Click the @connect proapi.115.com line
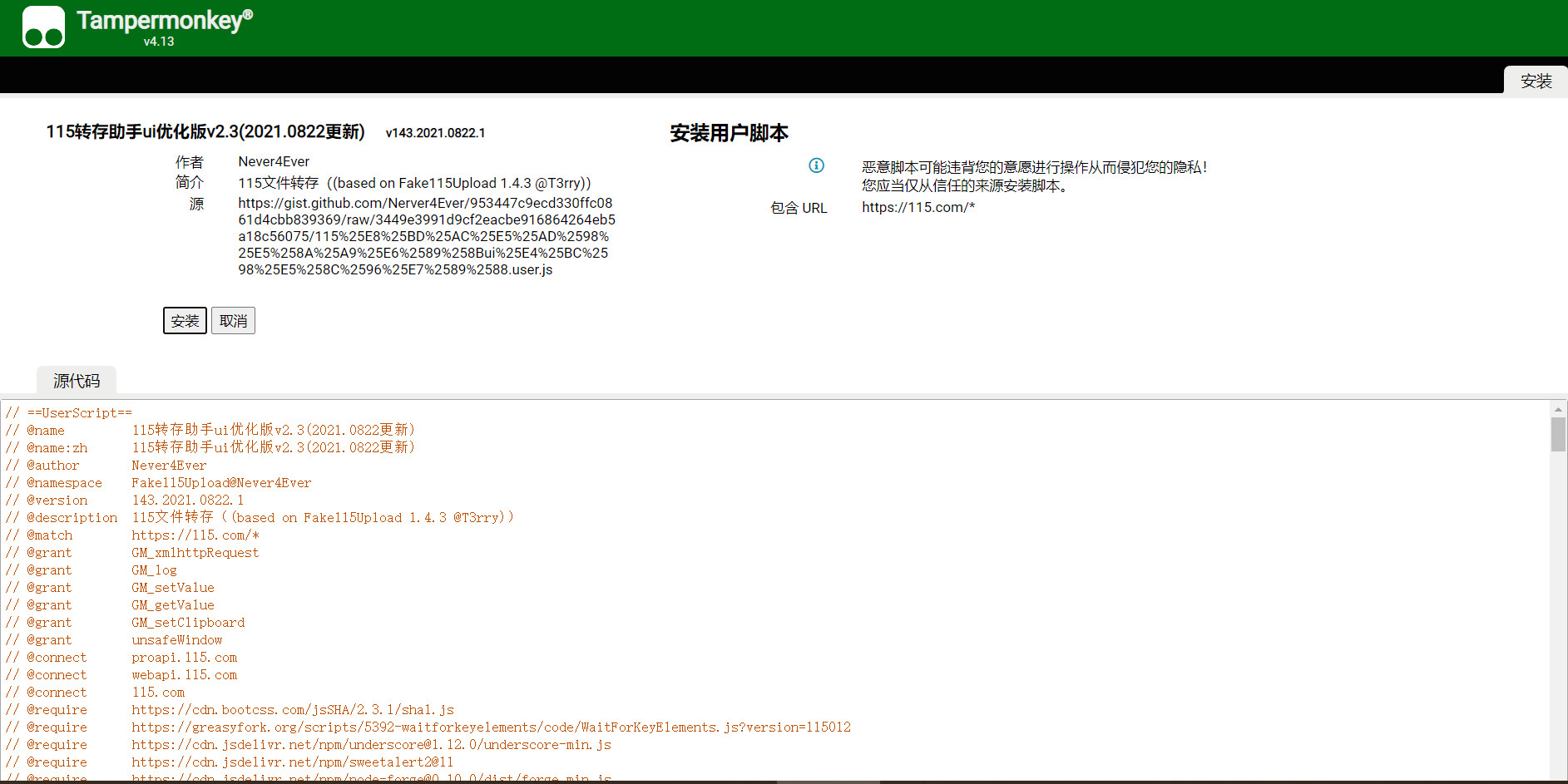Viewport: 1568px width, 784px height. point(121,658)
